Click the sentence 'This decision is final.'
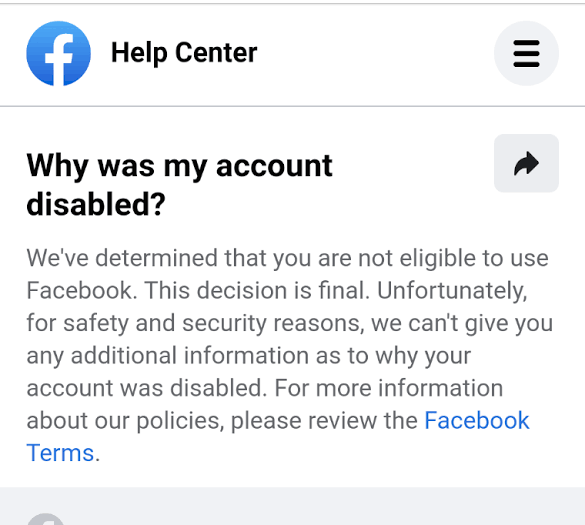The image size is (585, 525). click(x=257, y=290)
